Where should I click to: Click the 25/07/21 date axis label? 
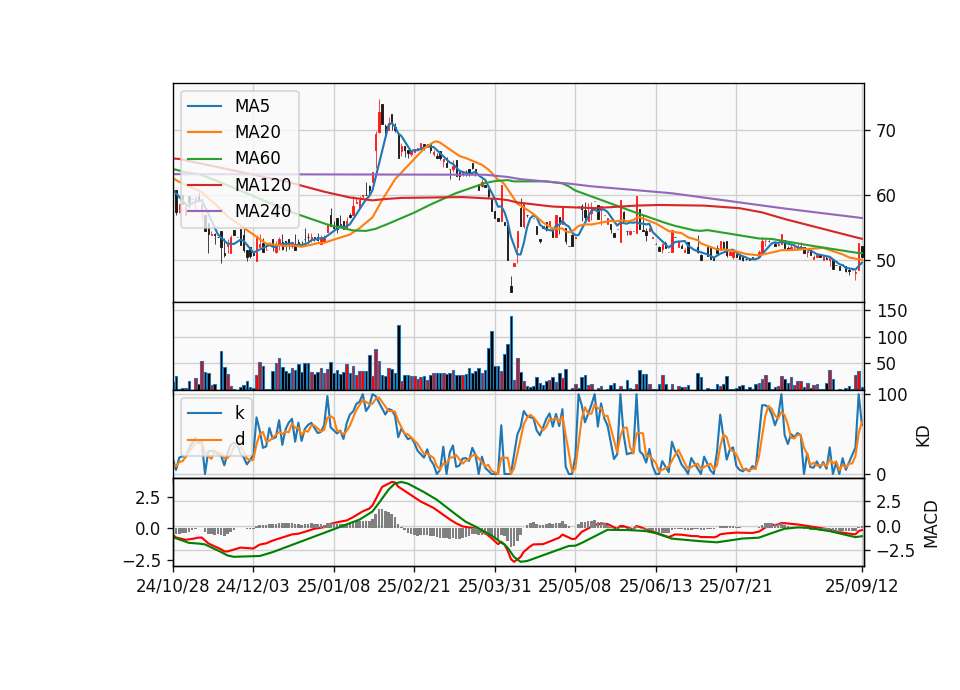(736, 586)
